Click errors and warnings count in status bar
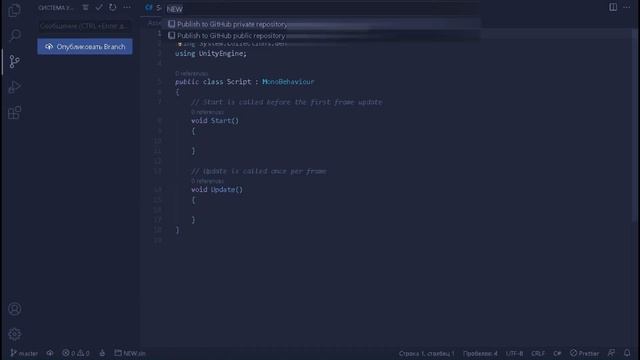Screen dimensions: 640x360 point(76,353)
